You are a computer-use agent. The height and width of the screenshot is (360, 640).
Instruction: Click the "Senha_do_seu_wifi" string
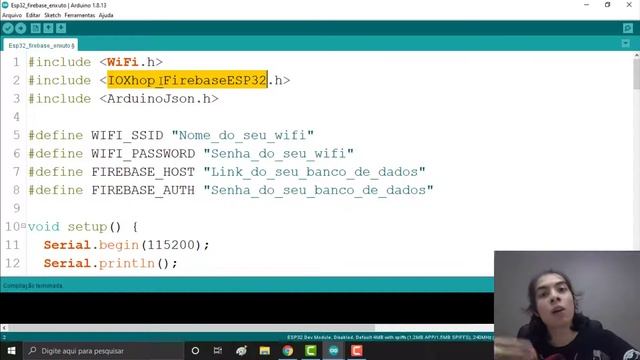click(x=278, y=153)
